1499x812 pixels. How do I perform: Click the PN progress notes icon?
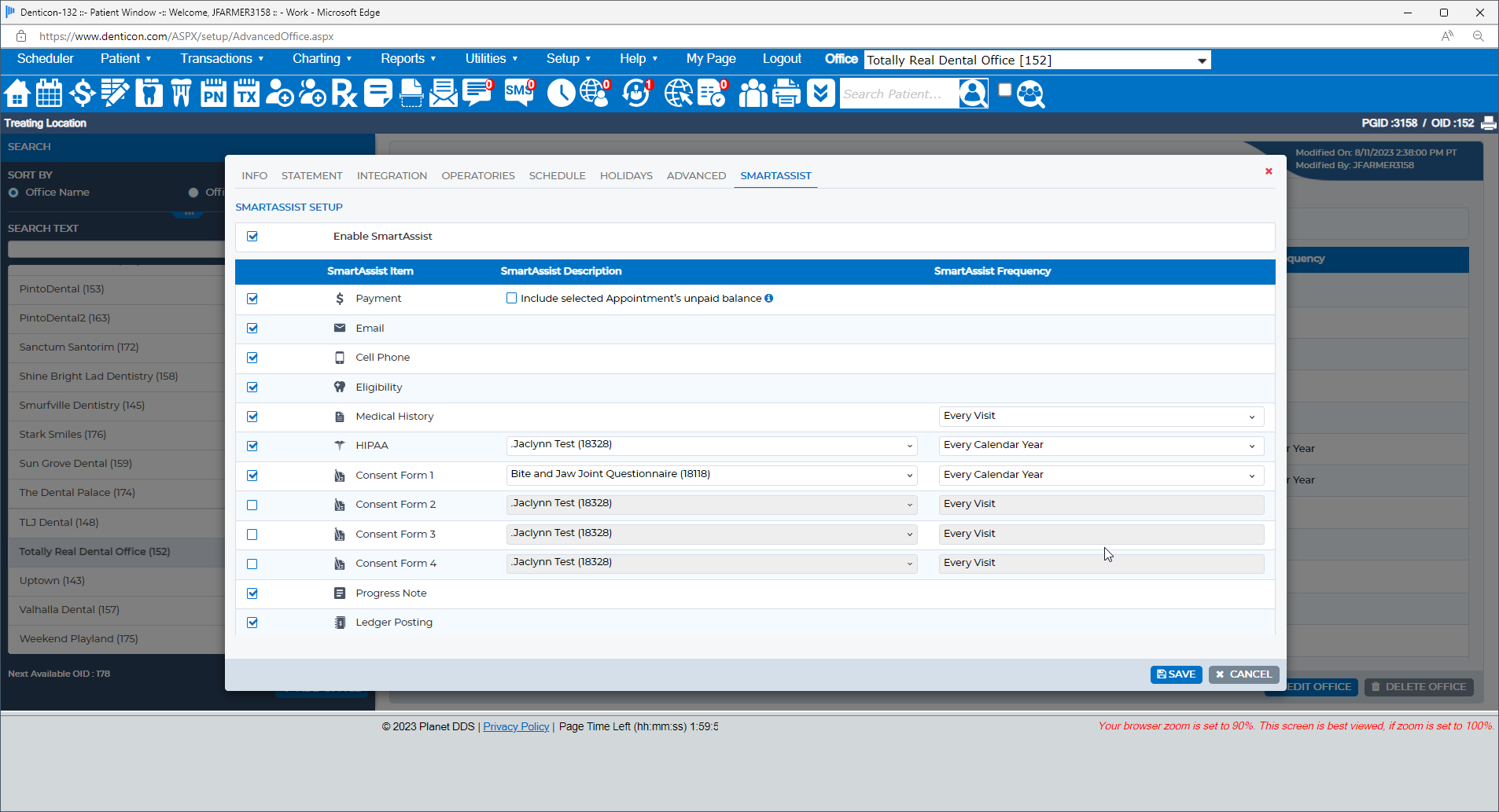pos(213,94)
